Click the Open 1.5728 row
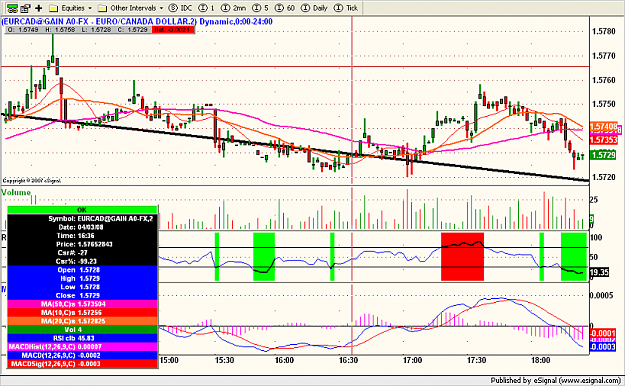Image resolution: width=625 pixels, height=386 pixels. [x=82, y=270]
